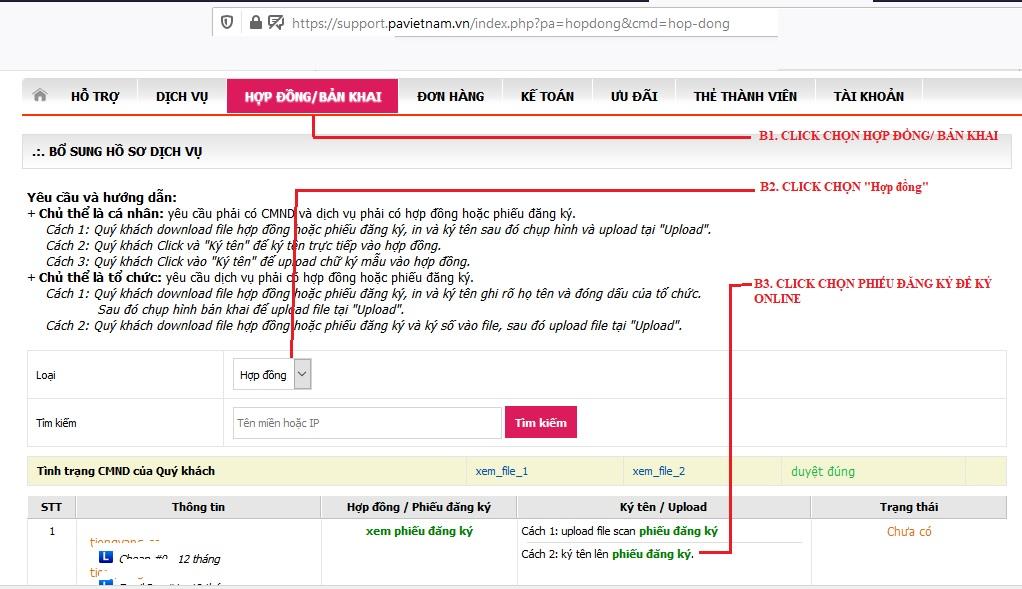Click phiếu đăng ký link in Cách 2

[x=652, y=554]
